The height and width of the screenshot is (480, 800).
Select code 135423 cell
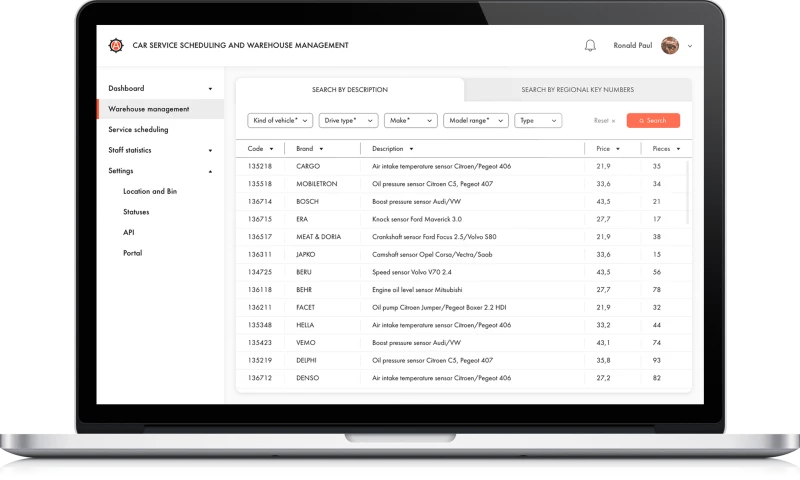(x=260, y=343)
